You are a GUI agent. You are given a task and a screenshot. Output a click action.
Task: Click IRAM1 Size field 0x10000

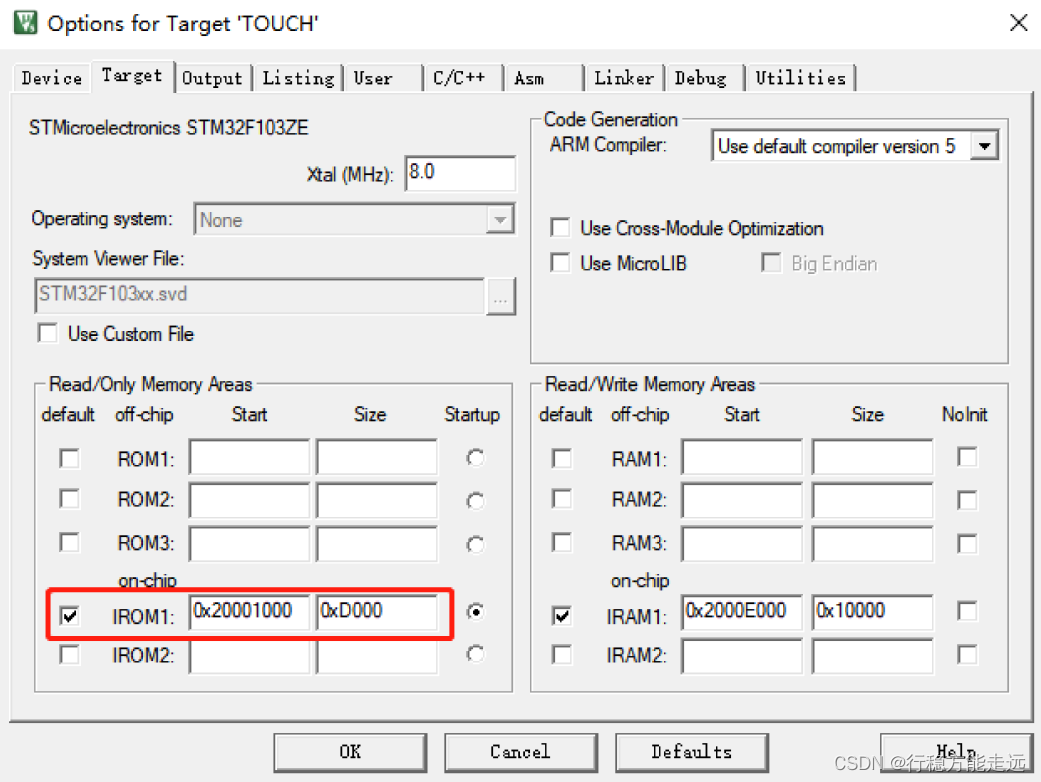(x=872, y=612)
